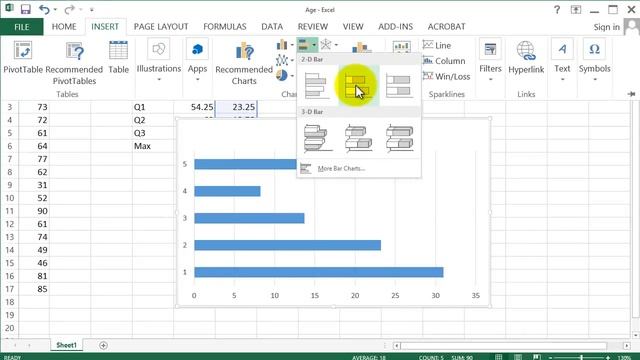Click the Insert Line Chart icon
Viewport: 640px width, 360px height.
(282, 60)
